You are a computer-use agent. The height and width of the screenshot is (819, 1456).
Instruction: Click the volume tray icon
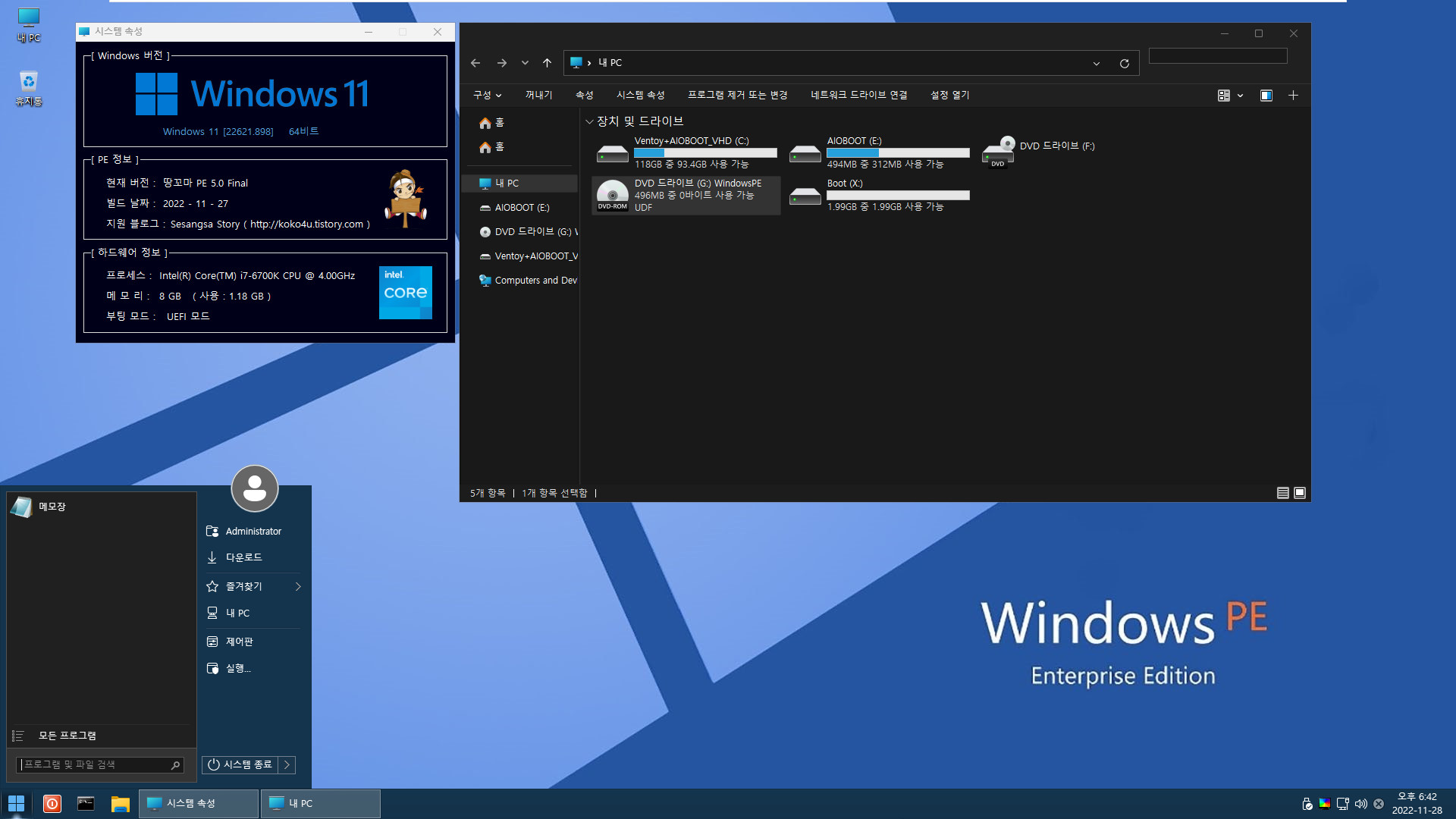[x=1360, y=804]
